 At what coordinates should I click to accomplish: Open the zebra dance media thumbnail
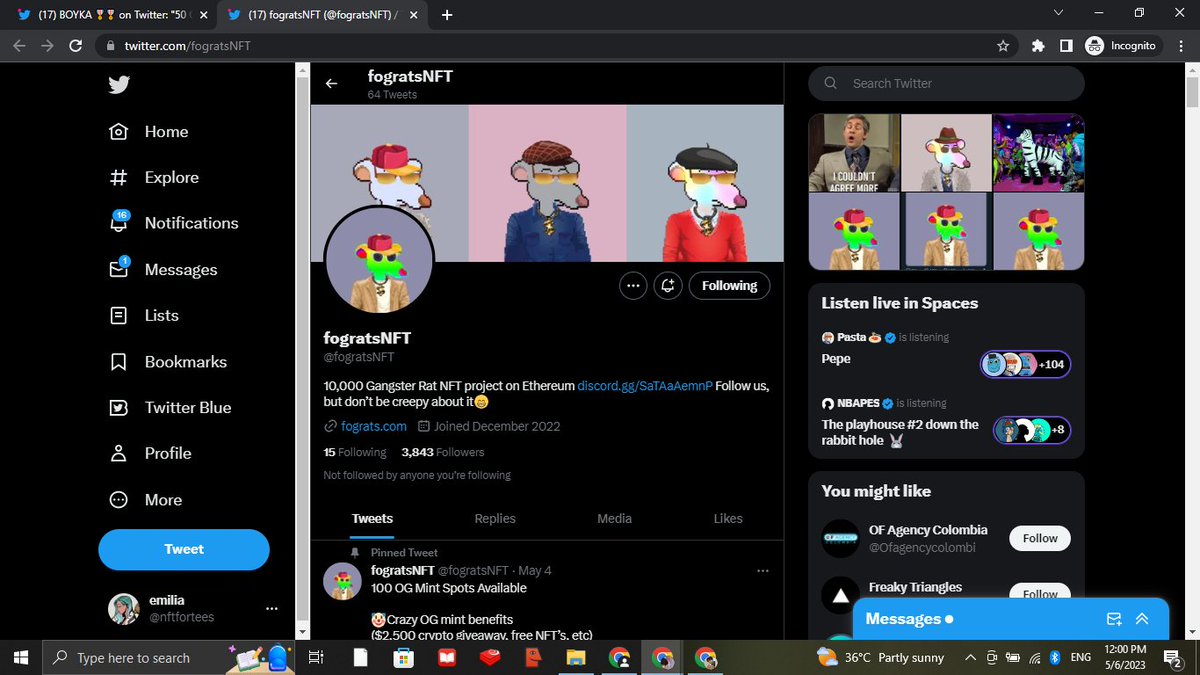click(x=1038, y=151)
